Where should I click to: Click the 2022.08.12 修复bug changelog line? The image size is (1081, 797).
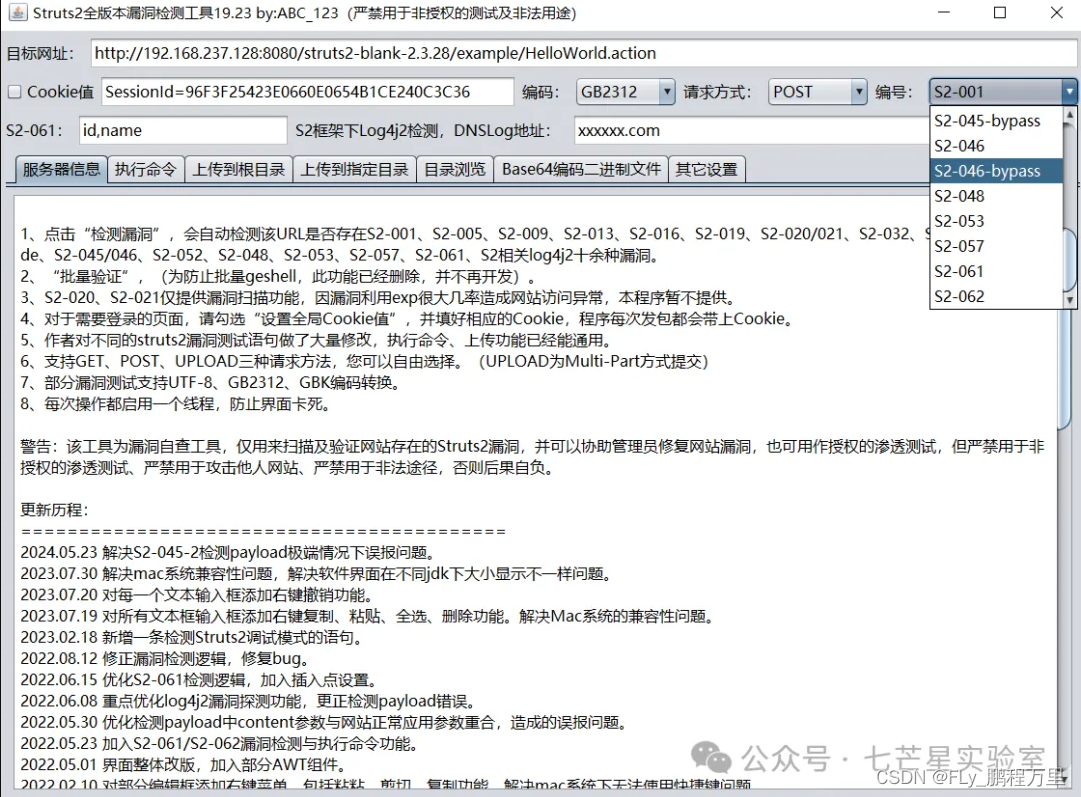[x=165, y=658]
